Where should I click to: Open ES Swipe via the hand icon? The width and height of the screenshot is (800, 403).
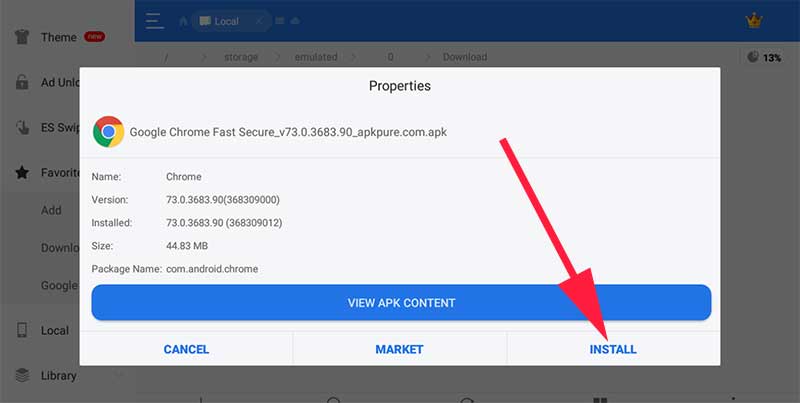22,127
